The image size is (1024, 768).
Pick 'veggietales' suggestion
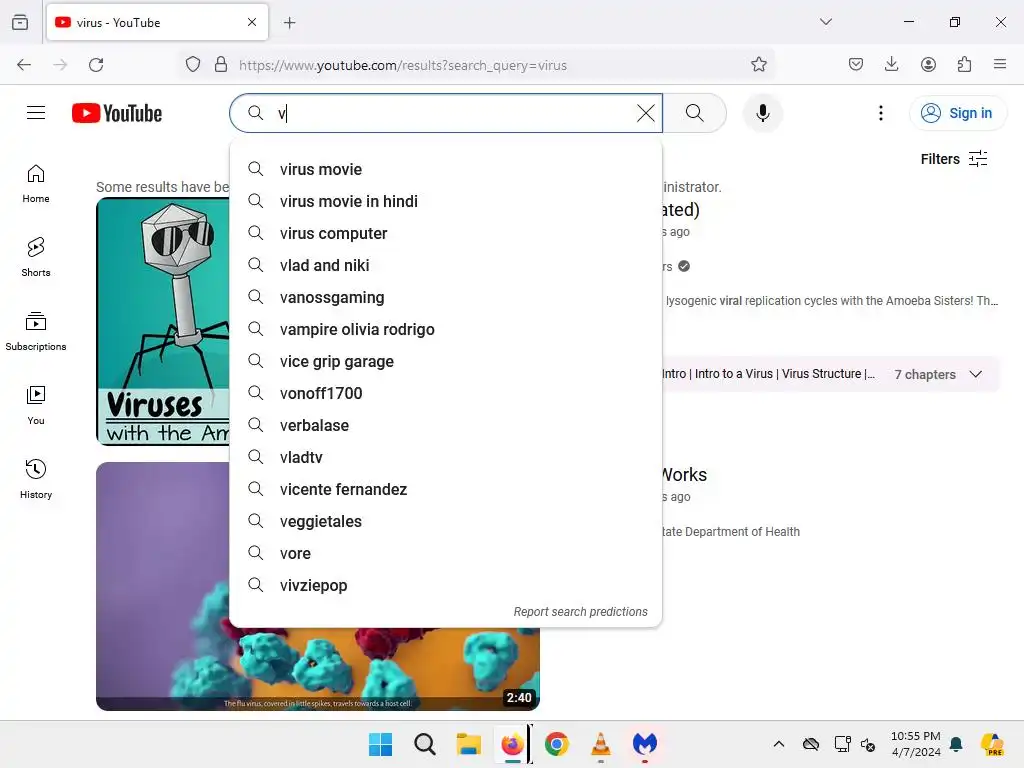(445, 521)
